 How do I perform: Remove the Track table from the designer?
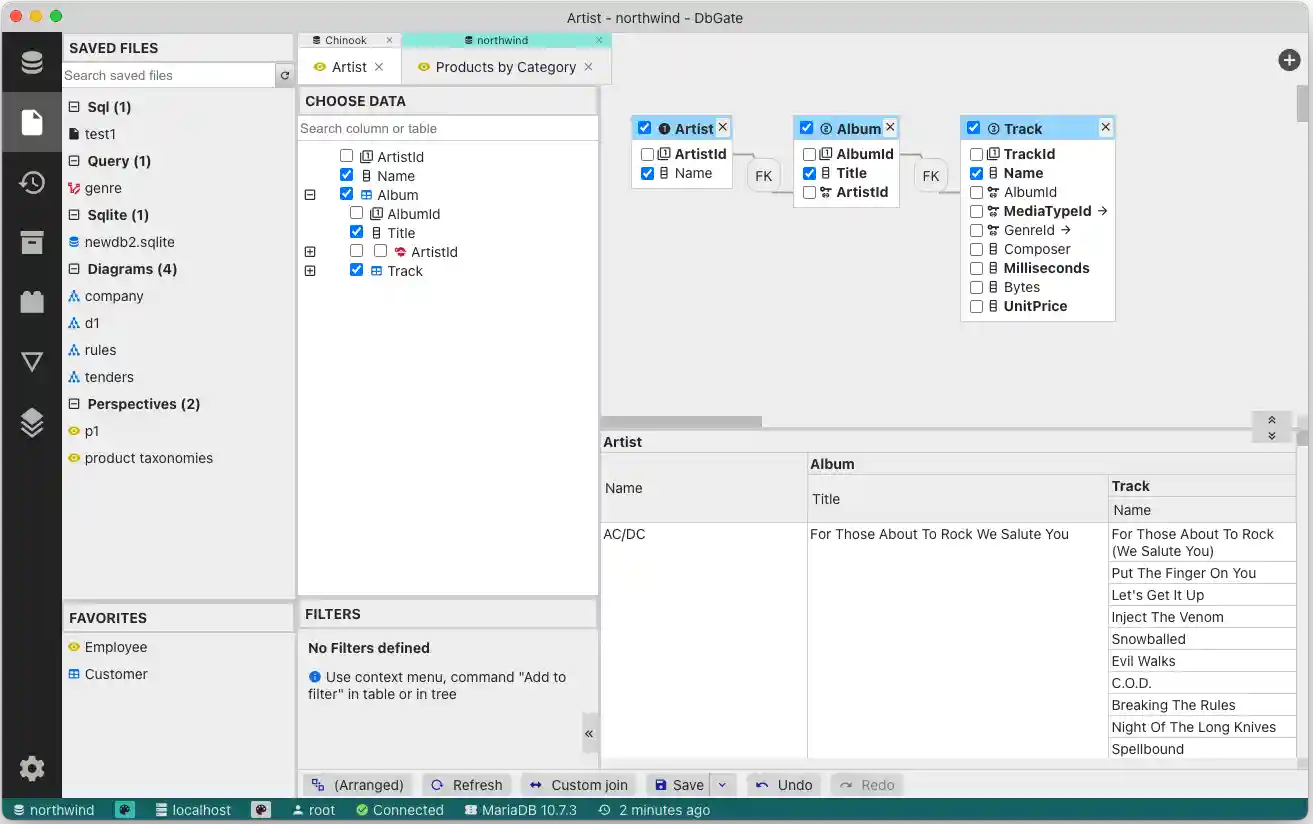coord(1105,127)
